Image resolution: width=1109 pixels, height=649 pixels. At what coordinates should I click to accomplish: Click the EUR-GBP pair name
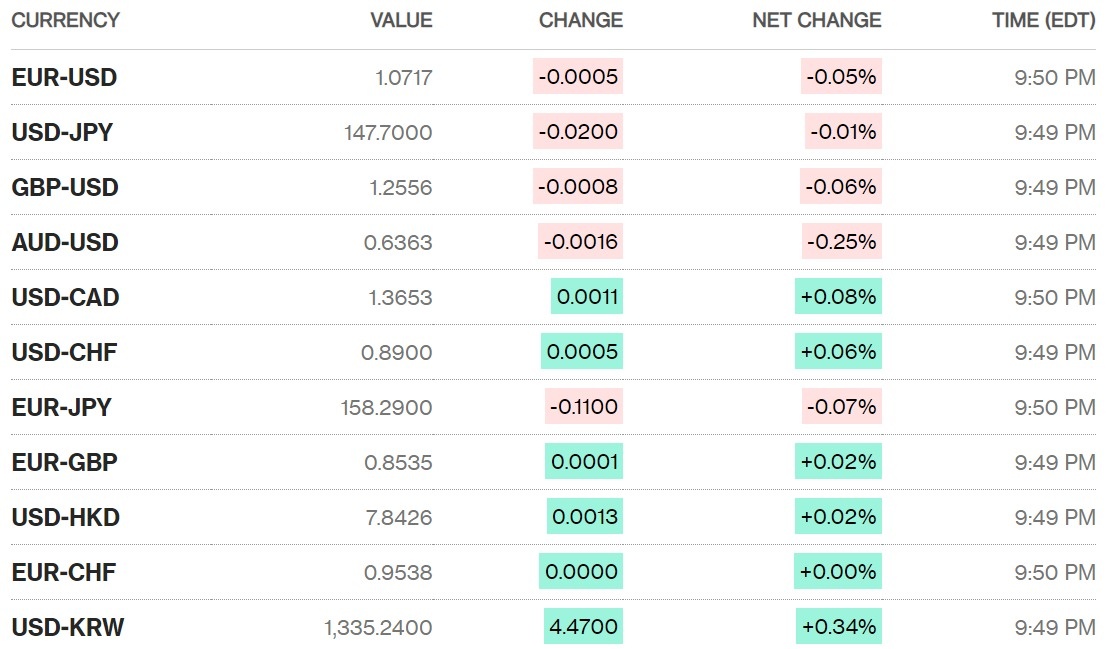[64, 462]
